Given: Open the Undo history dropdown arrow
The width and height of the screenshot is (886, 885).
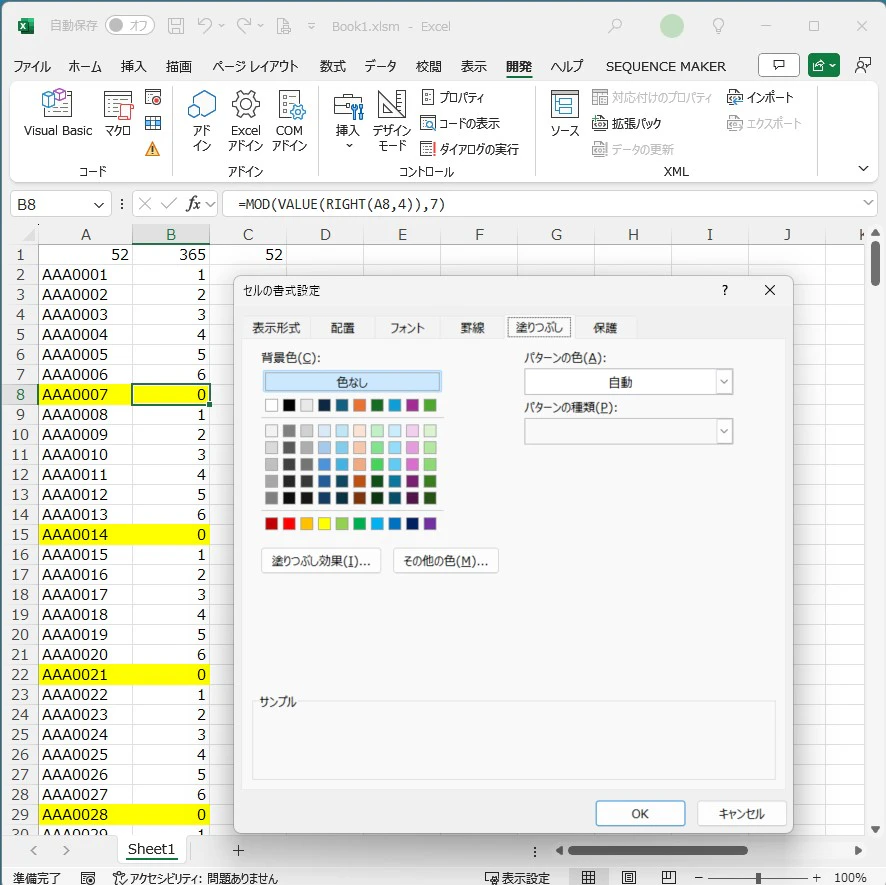Looking at the screenshot, I should tap(222, 26).
